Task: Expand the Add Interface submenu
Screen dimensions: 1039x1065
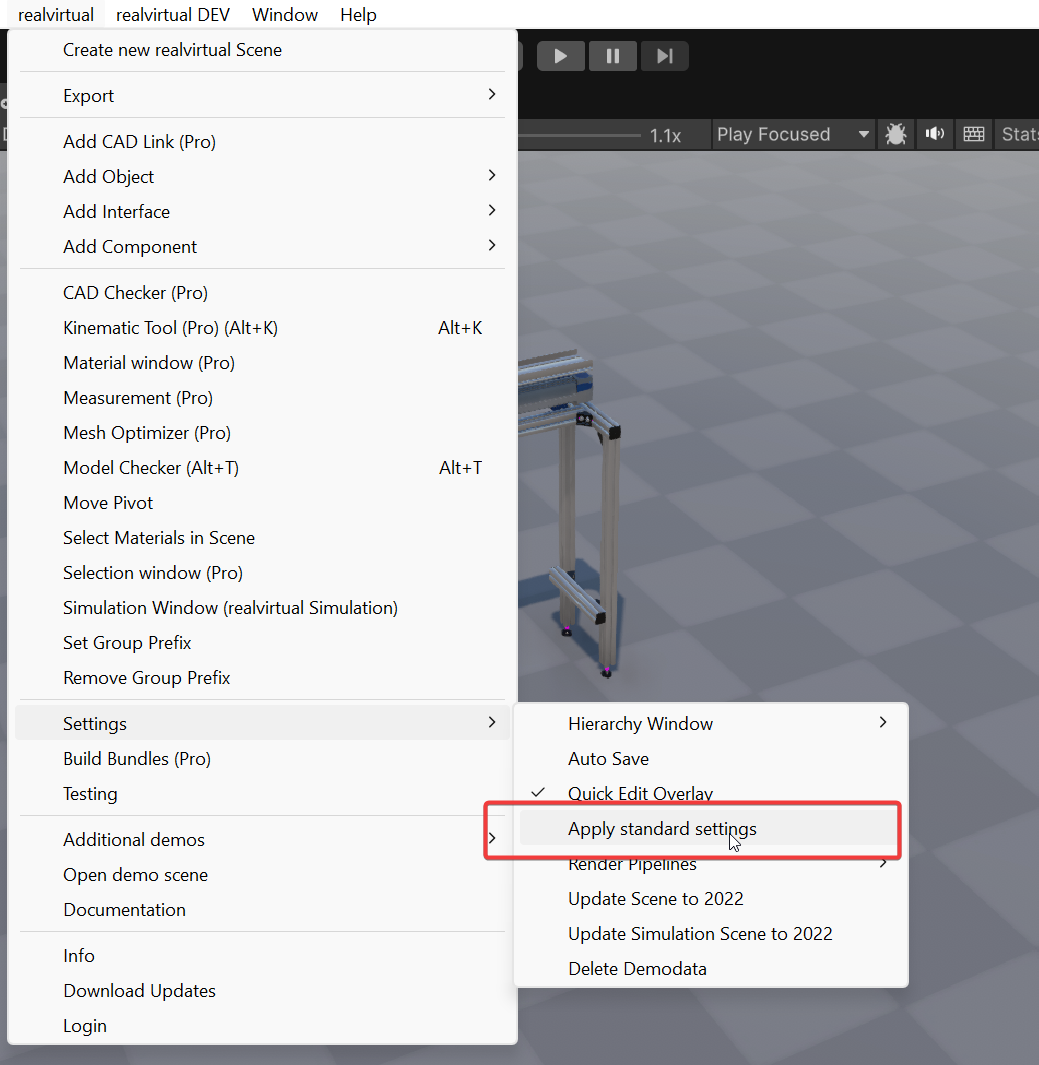Action: 262,211
